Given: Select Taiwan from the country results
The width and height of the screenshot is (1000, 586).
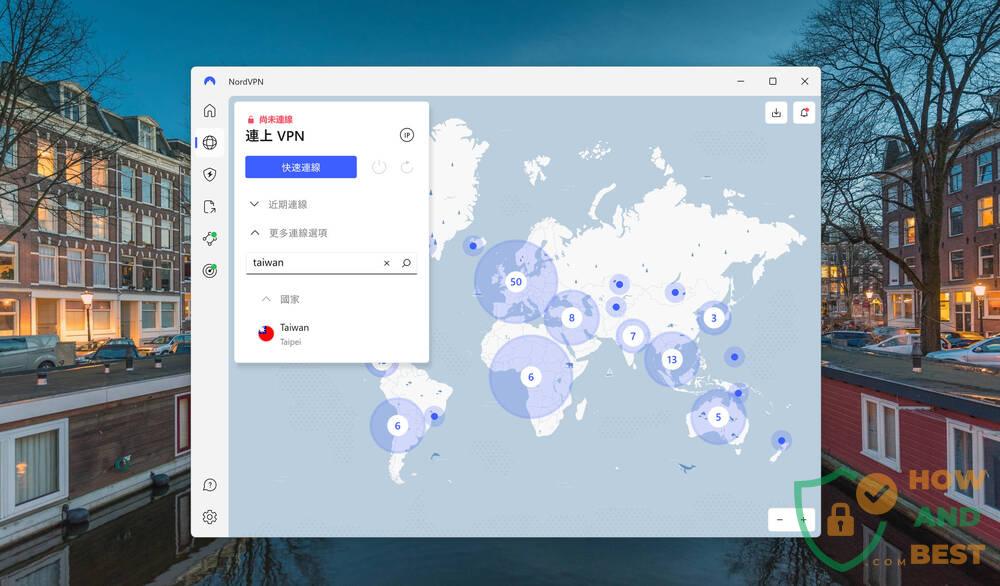Looking at the screenshot, I should click(294, 333).
